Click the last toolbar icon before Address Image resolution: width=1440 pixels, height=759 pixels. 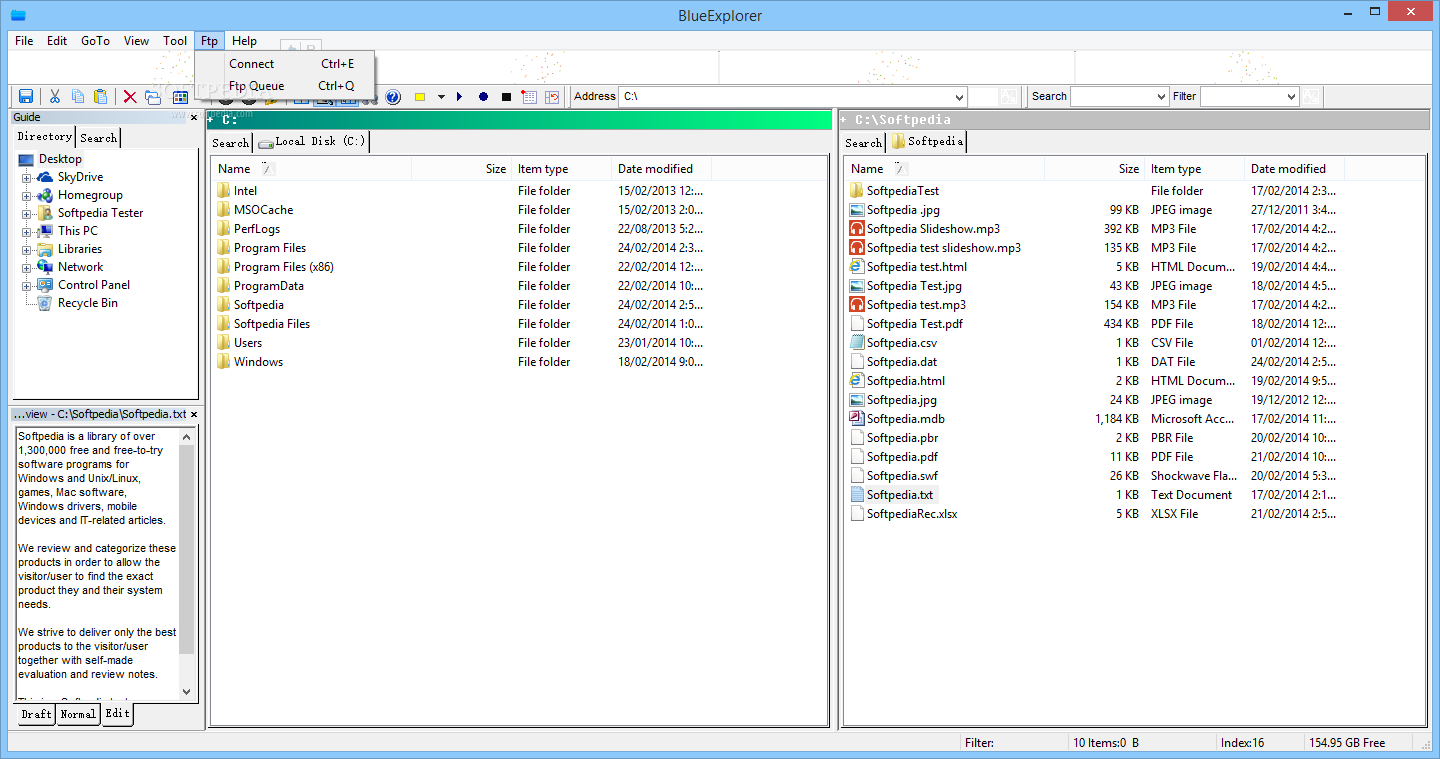point(552,97)
